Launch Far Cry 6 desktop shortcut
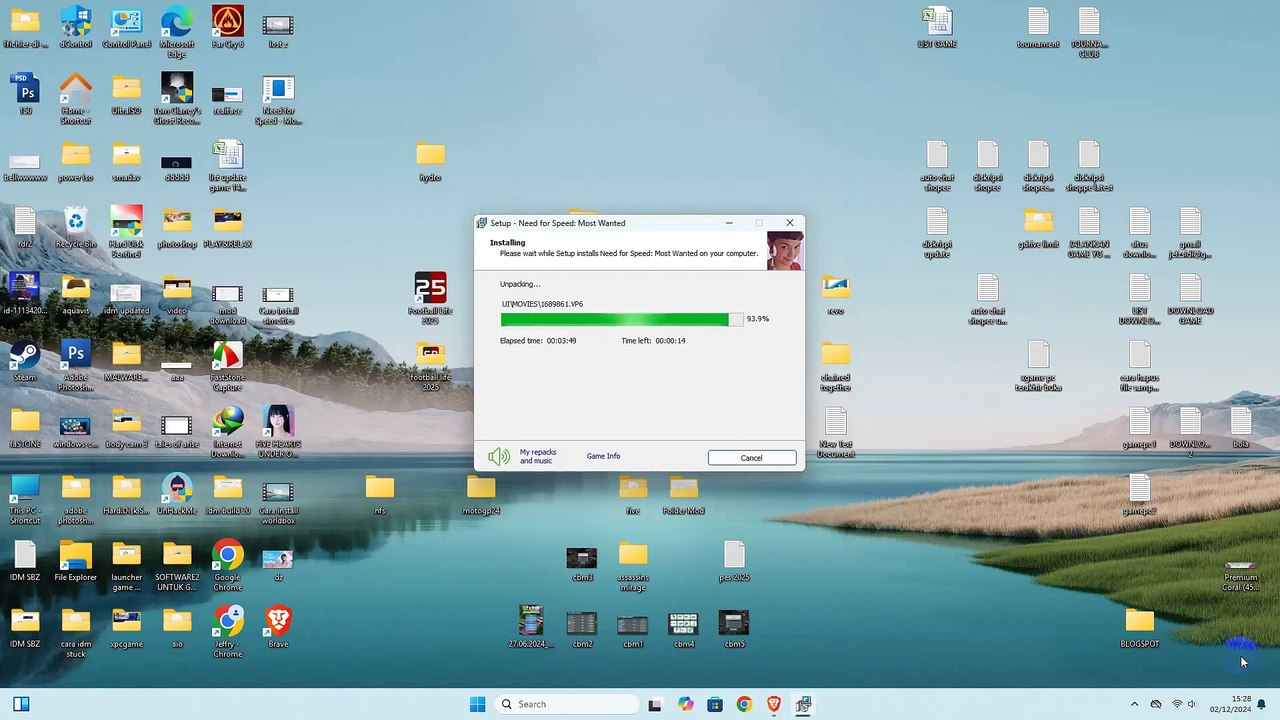Viewport: 1280px width, 720px height. tap(227, 28)
